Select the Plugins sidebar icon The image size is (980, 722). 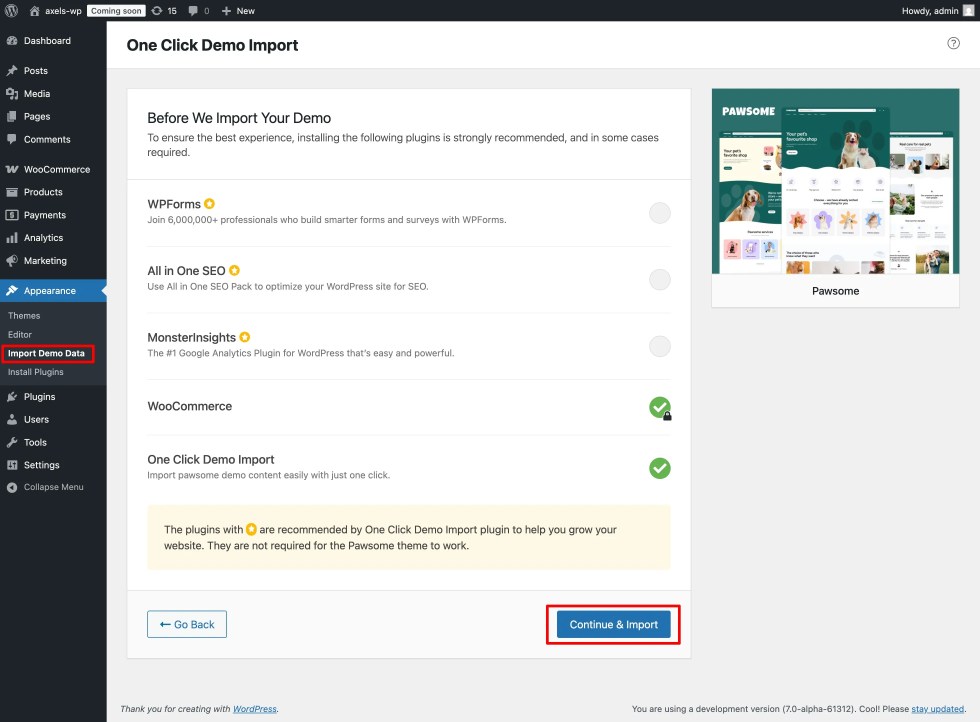14,396
